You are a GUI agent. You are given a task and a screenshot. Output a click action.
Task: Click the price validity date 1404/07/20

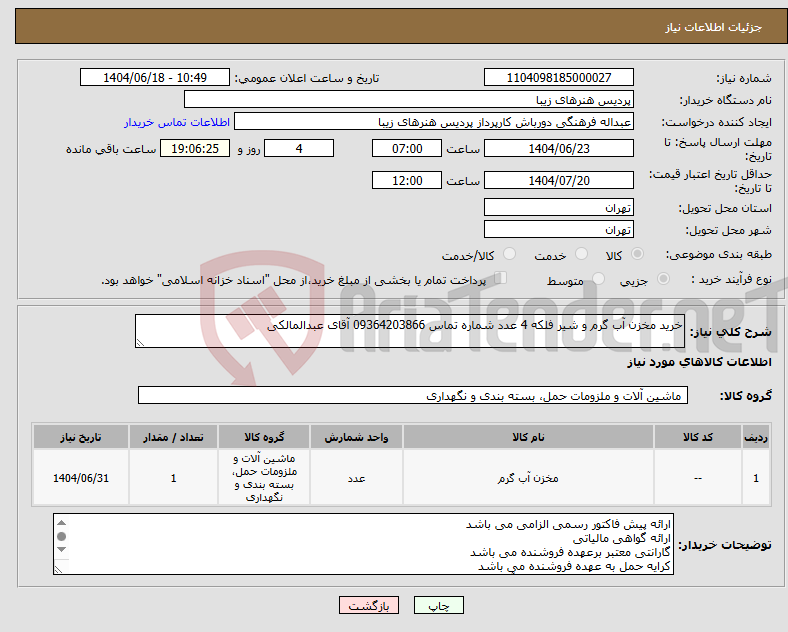click(558, 180)
